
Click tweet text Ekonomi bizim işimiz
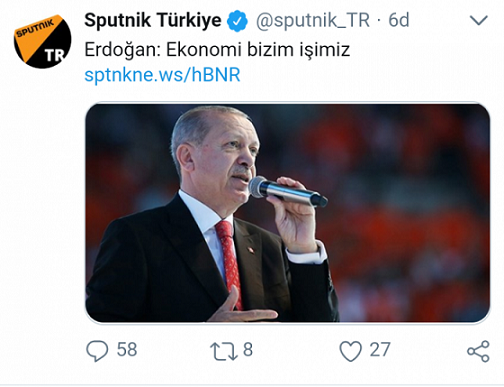(x=258, y=50)
